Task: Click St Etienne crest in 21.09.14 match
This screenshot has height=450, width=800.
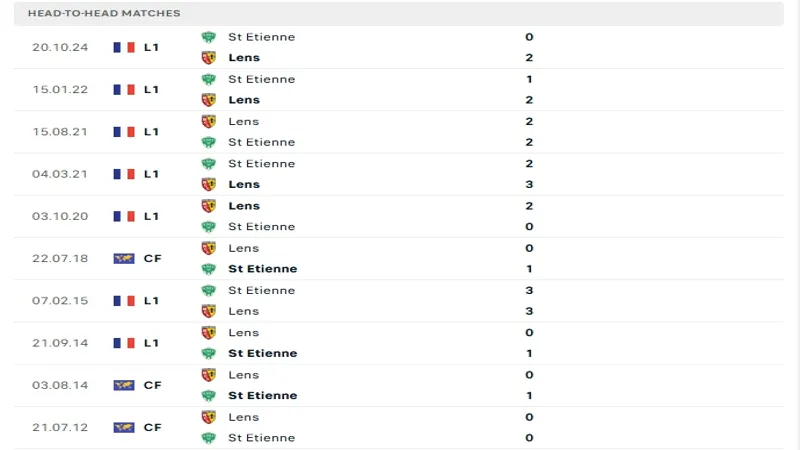Action: [x=209, y=353]
